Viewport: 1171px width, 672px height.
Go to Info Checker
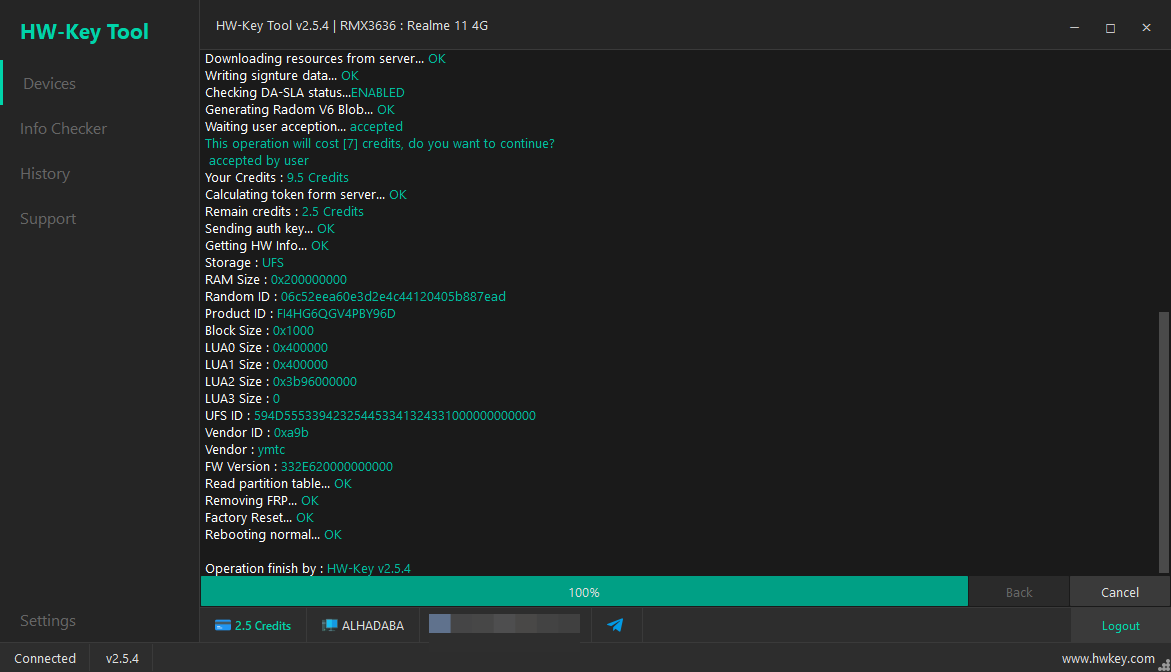[x=63, y=128]
